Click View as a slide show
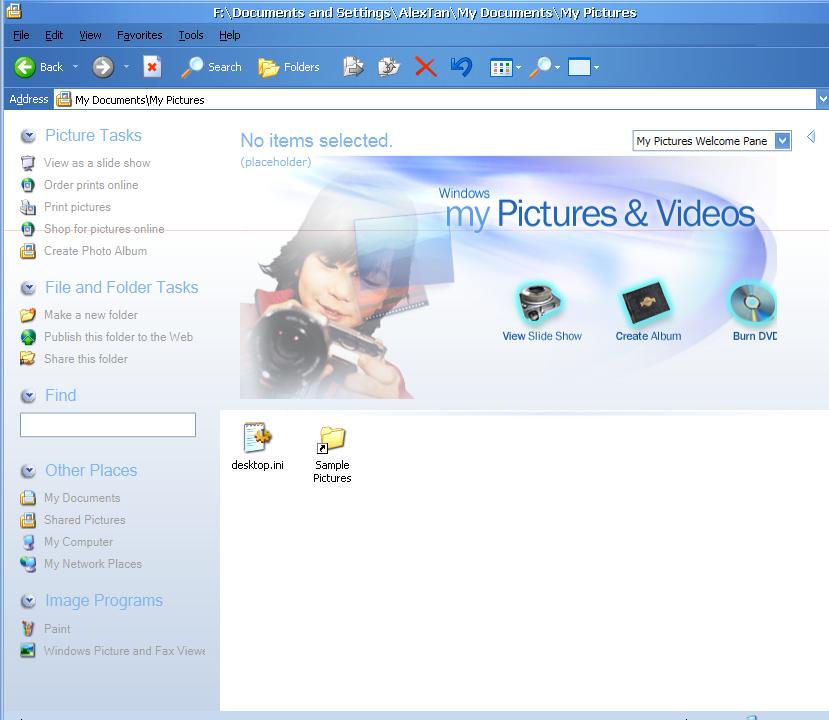Screen dimensions: 829x720 [x=97, y=163]
